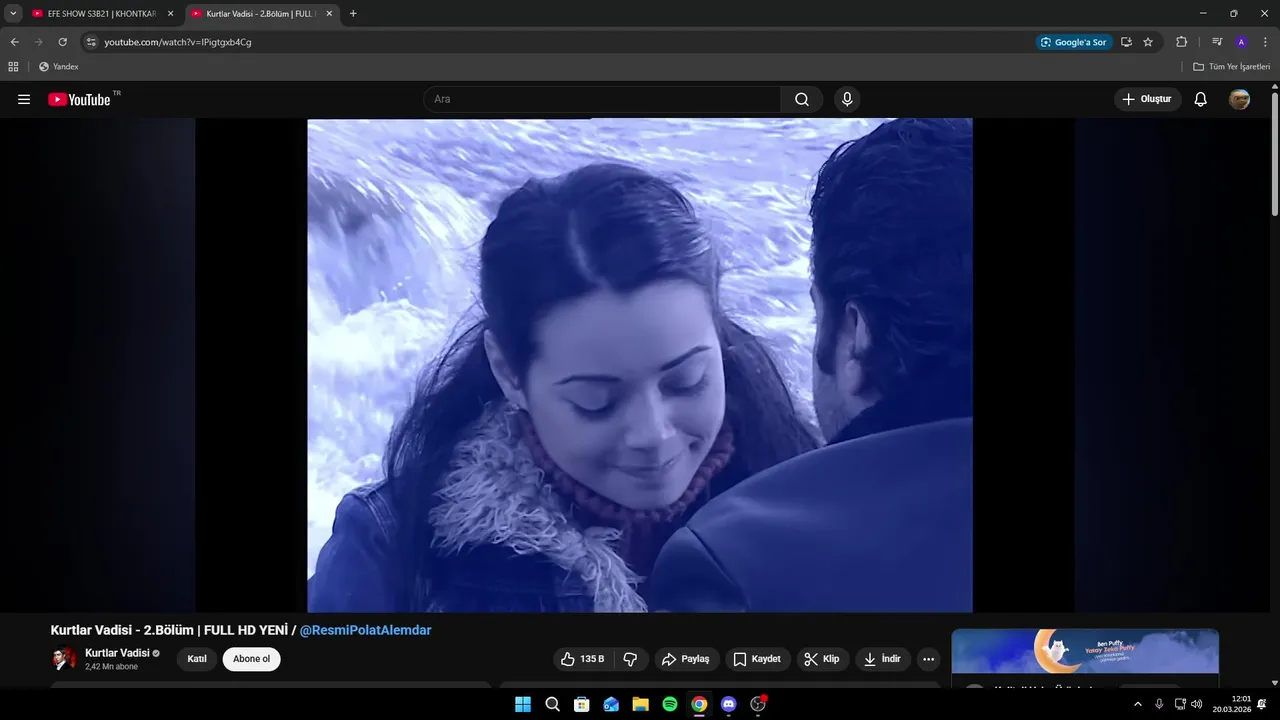The image size is (1280, 720).
Task: Click the video player frame
Action: click(x=640, y=366)
